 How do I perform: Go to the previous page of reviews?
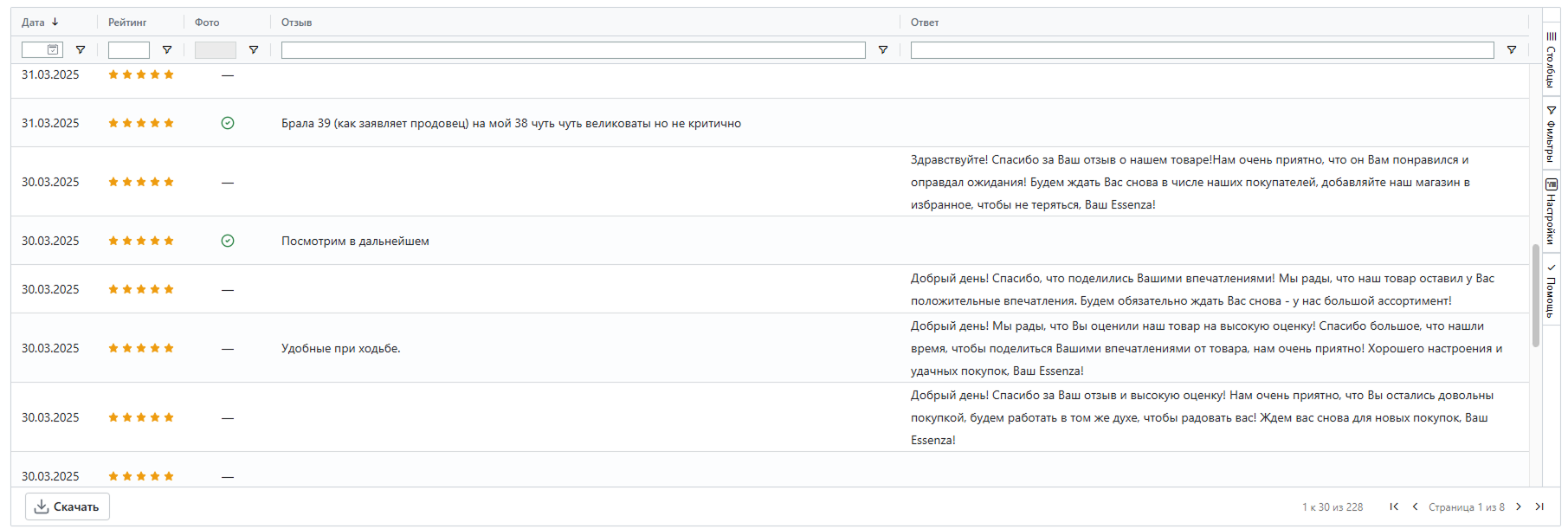coord(1415,506)
